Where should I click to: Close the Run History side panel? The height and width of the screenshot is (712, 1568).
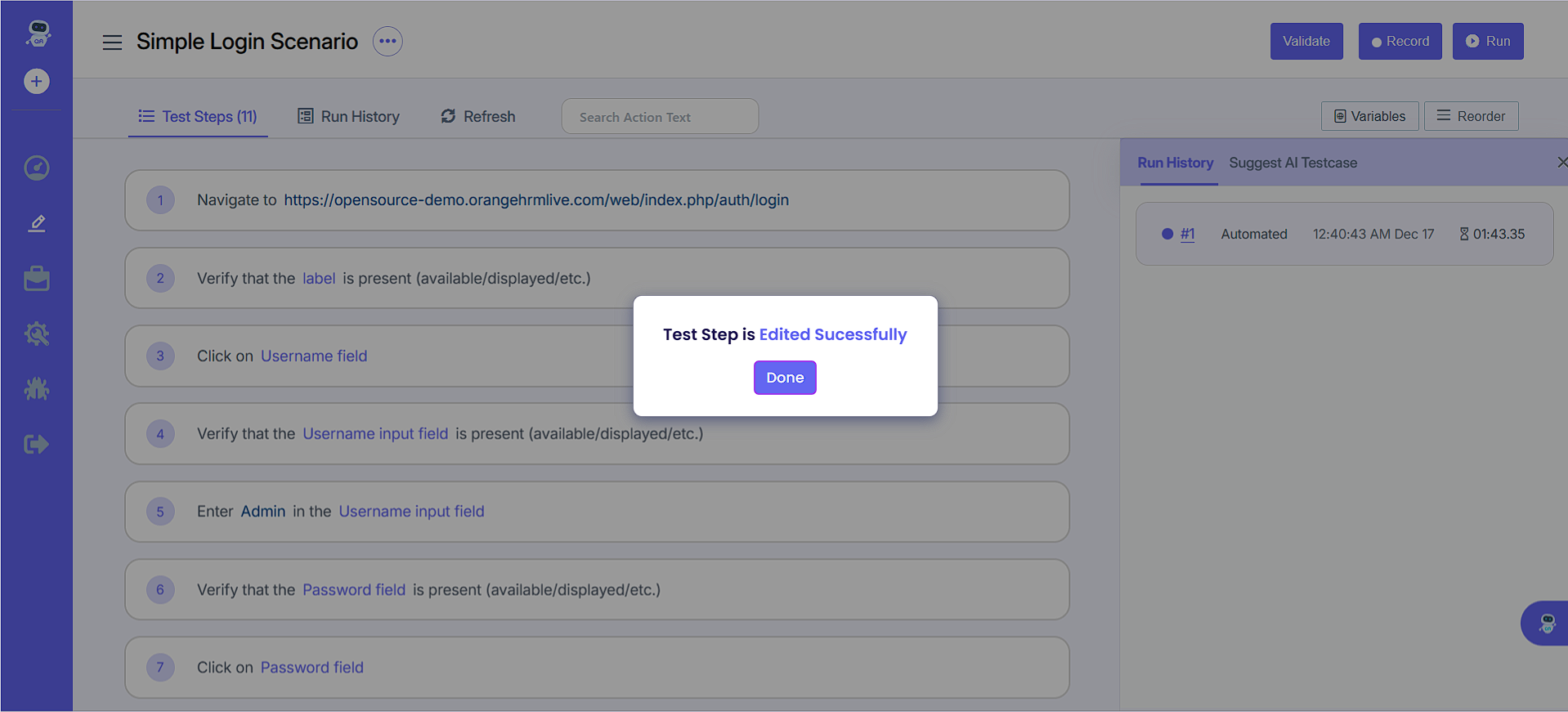click(x=1561, y=163)
